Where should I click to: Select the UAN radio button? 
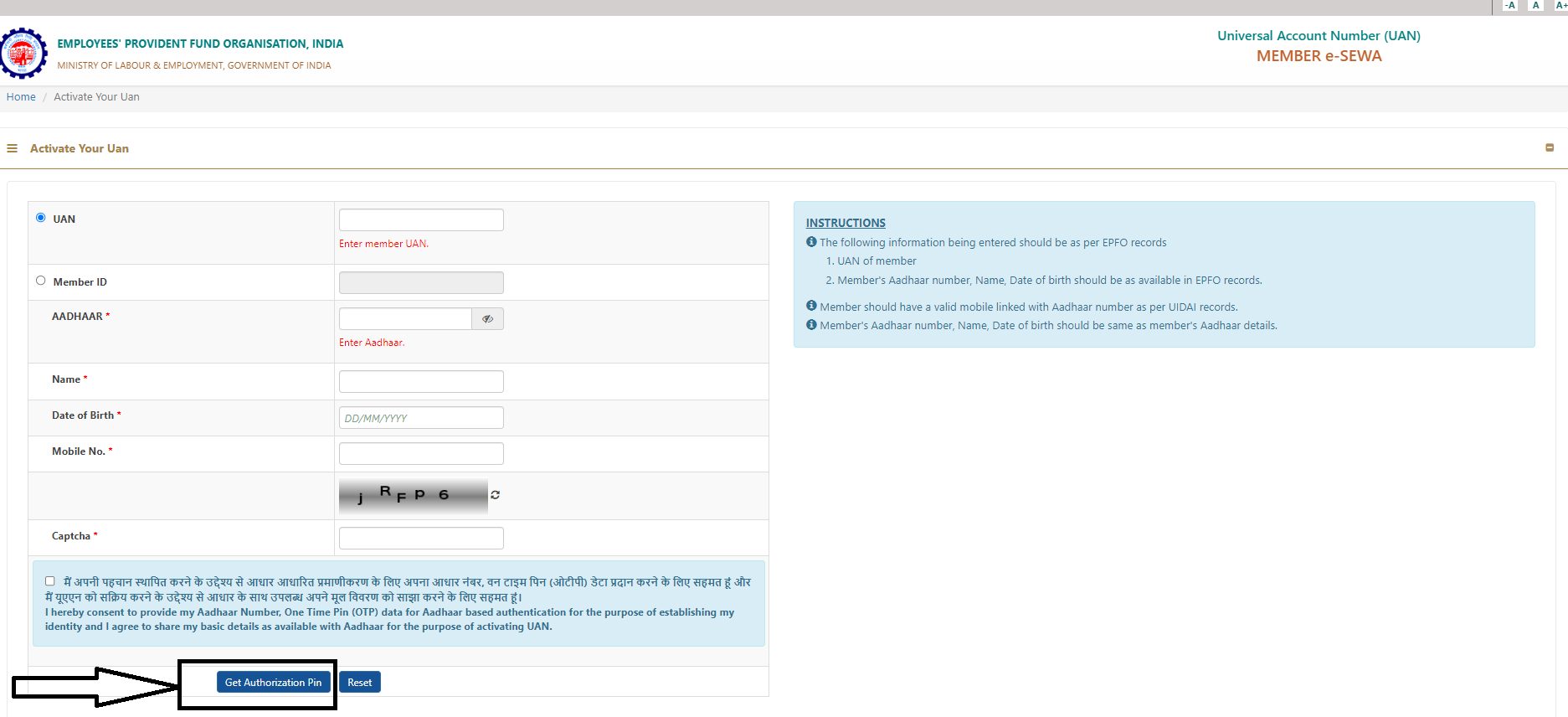(41, 218)
